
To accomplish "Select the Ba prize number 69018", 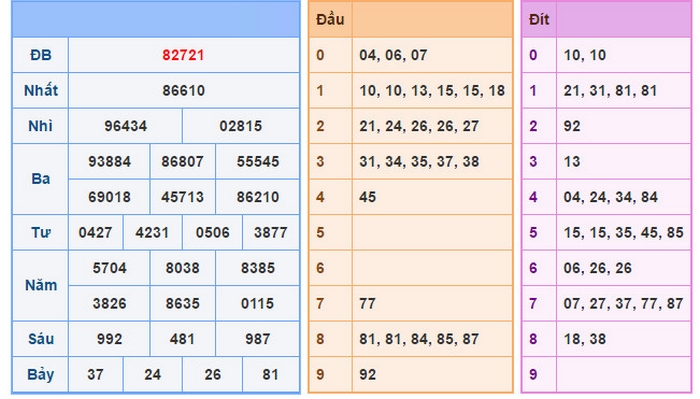I will (x=109, y=197).
